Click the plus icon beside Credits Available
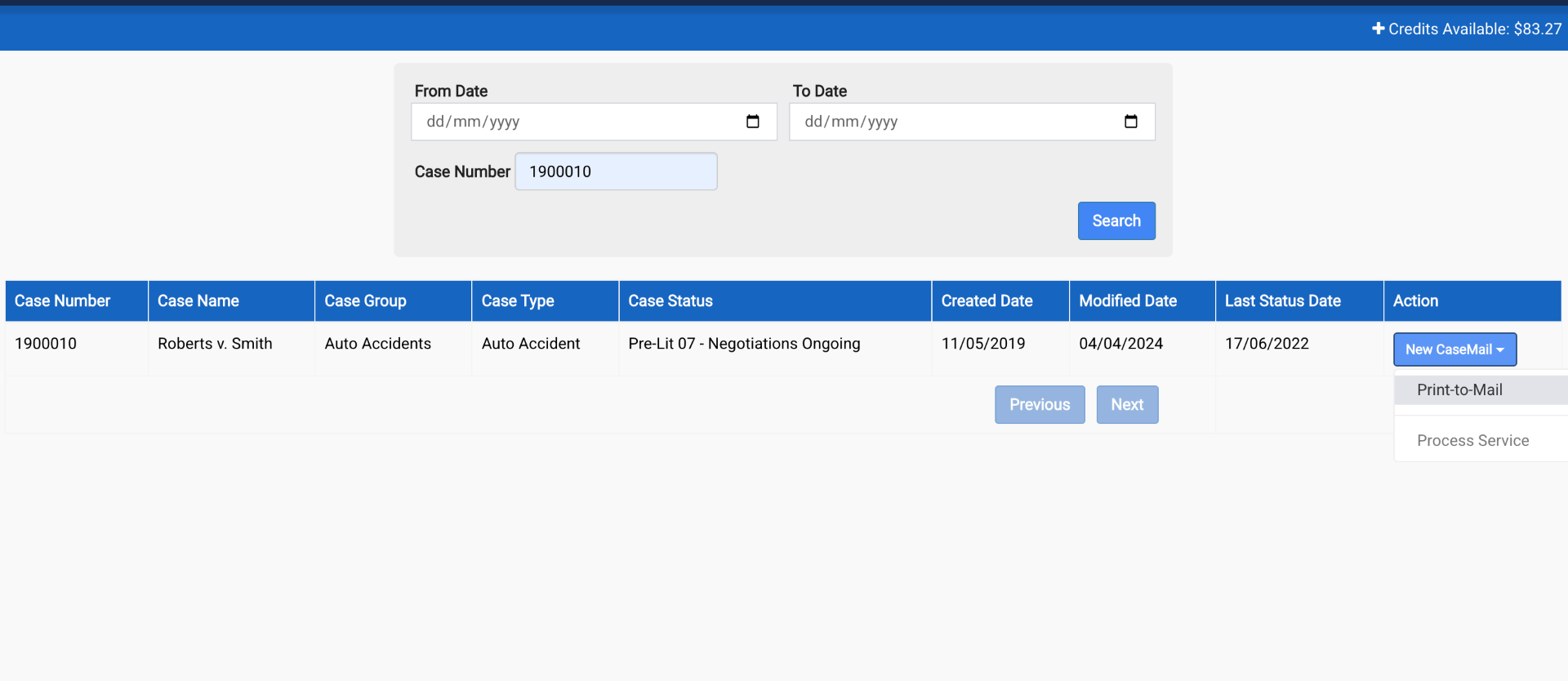This screenshot has width=1568, height=681. (x=1378, y=29)
